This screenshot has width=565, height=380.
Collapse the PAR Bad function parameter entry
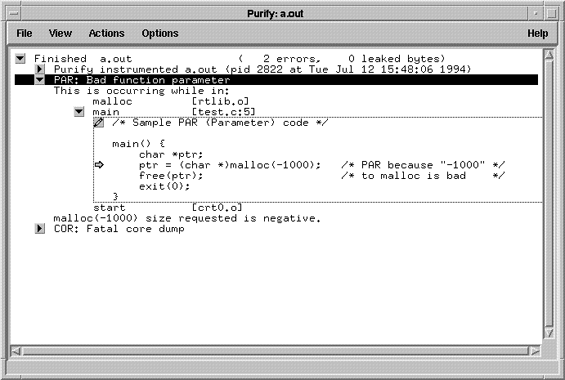[40, 80]
